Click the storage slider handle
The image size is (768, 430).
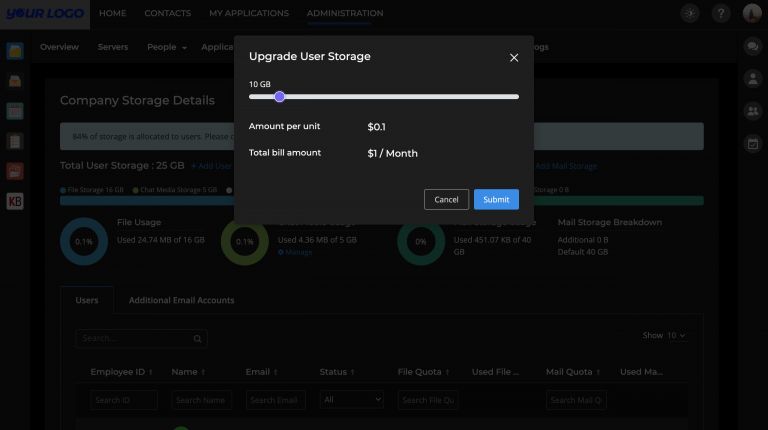[279, 96]
